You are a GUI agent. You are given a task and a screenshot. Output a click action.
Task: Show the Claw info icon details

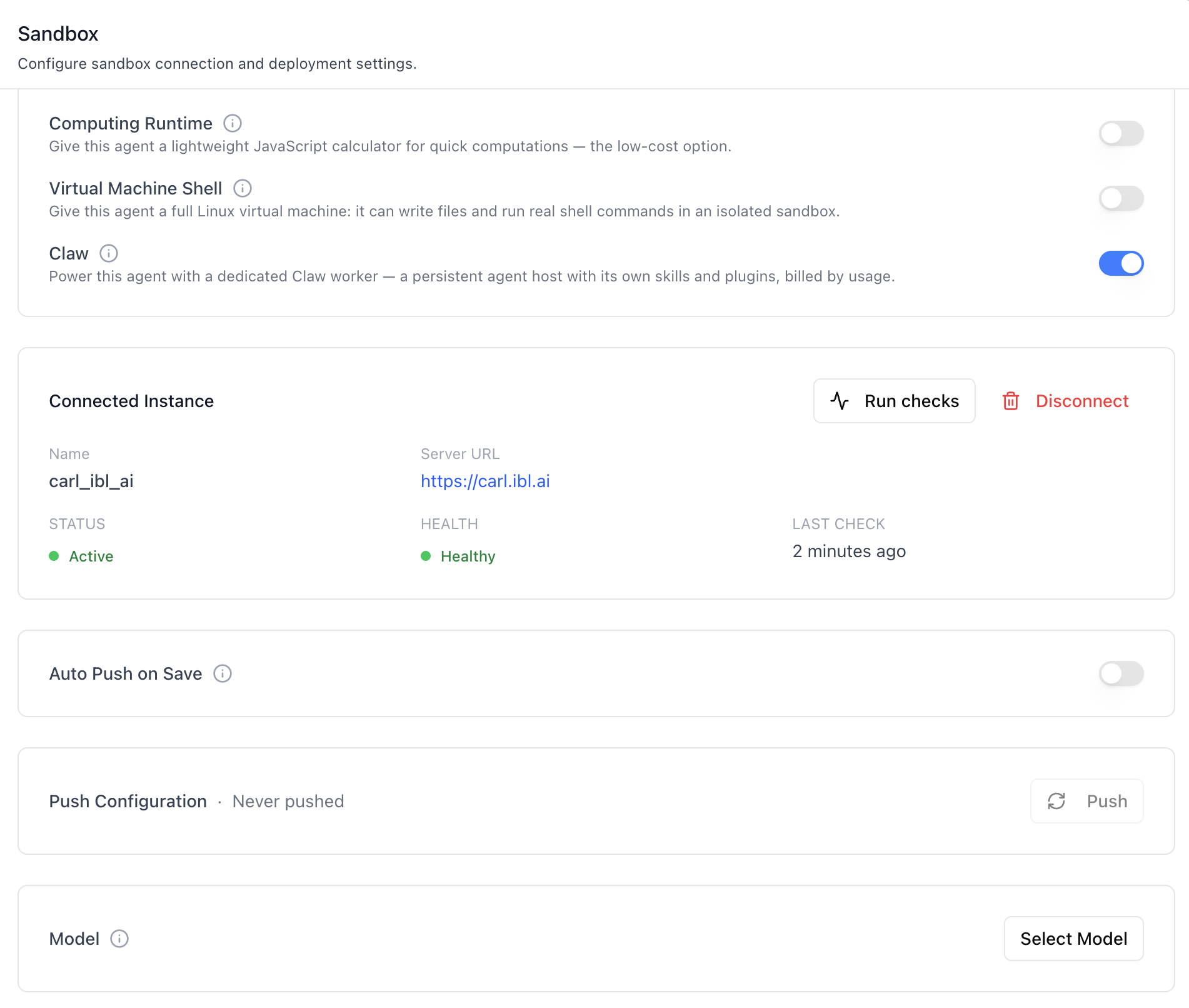(x=109, y=253)
